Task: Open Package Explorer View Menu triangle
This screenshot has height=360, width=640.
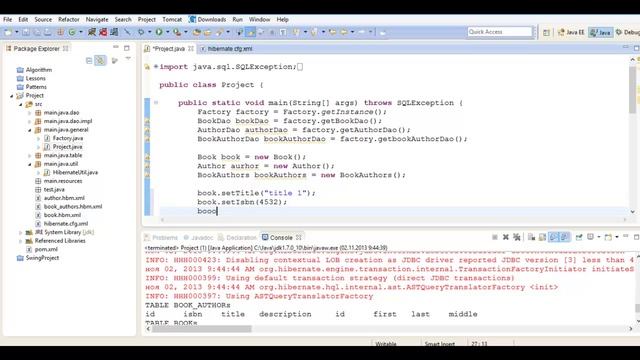Action: click(x=128, y=59)
